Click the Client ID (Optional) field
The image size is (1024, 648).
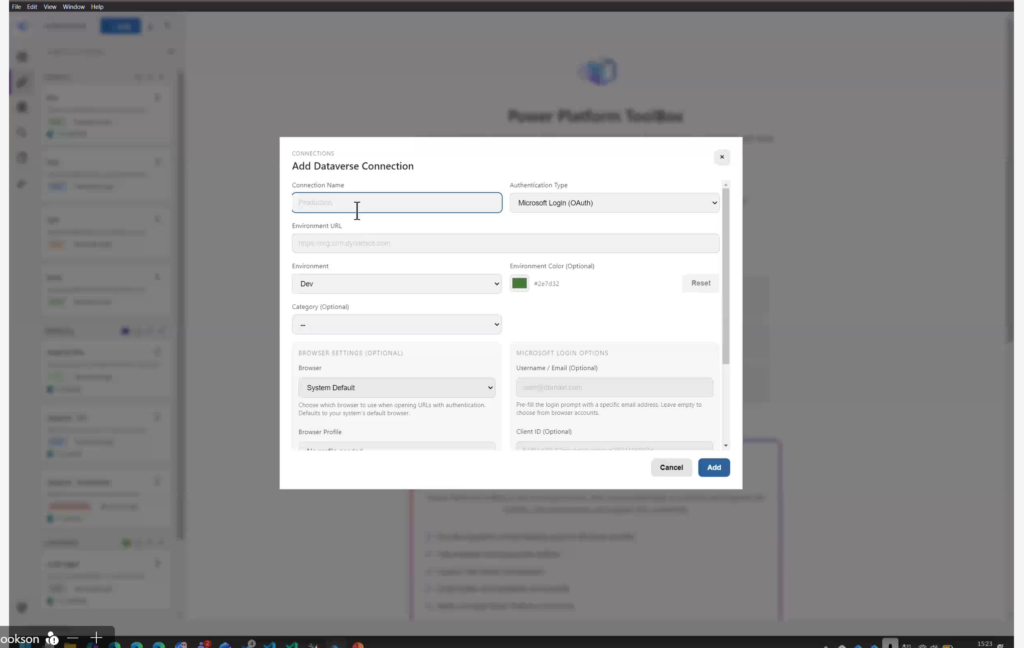pos(614,446)
